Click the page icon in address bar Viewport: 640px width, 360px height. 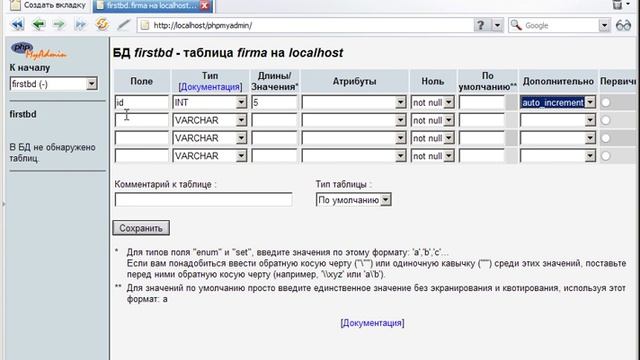pos(144,25)
